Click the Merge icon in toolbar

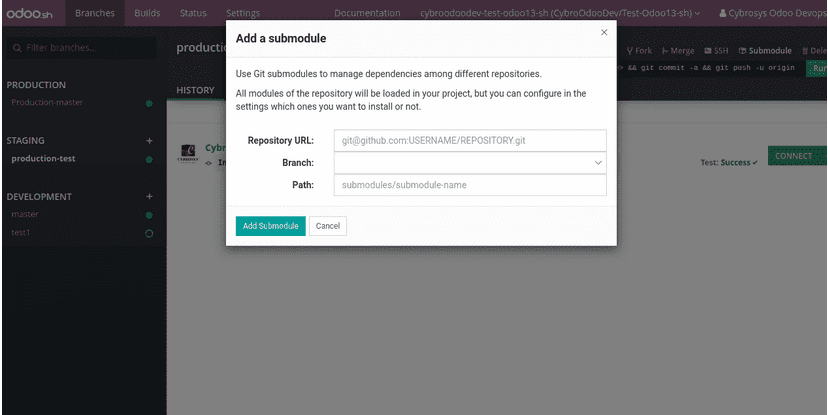click(x=665, y=51)
